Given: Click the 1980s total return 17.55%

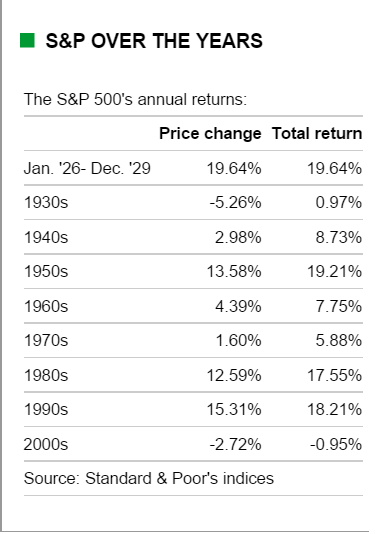Looking at the screenshot, I should [334, 375].
